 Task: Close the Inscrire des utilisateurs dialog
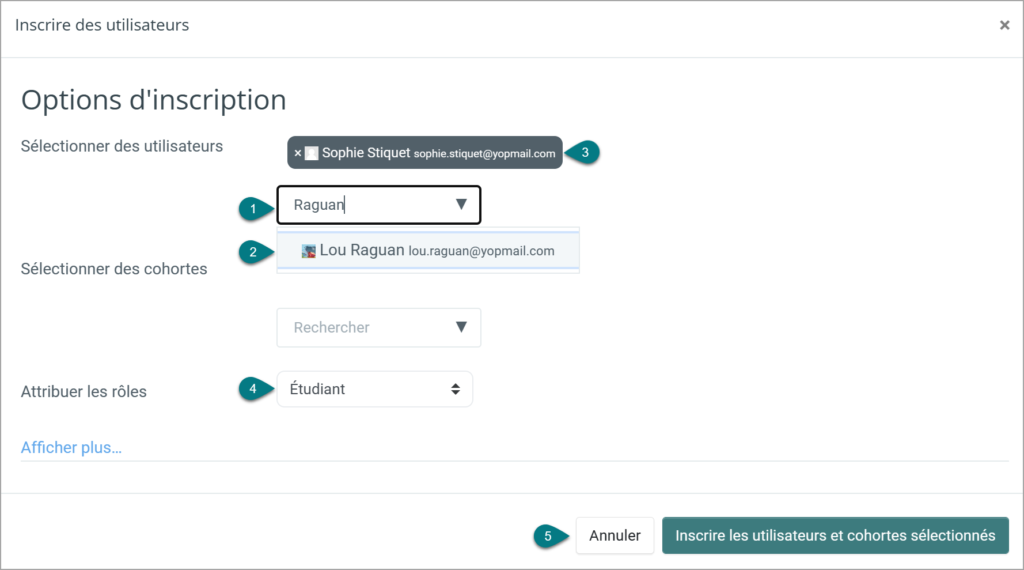coord(1004,25)
